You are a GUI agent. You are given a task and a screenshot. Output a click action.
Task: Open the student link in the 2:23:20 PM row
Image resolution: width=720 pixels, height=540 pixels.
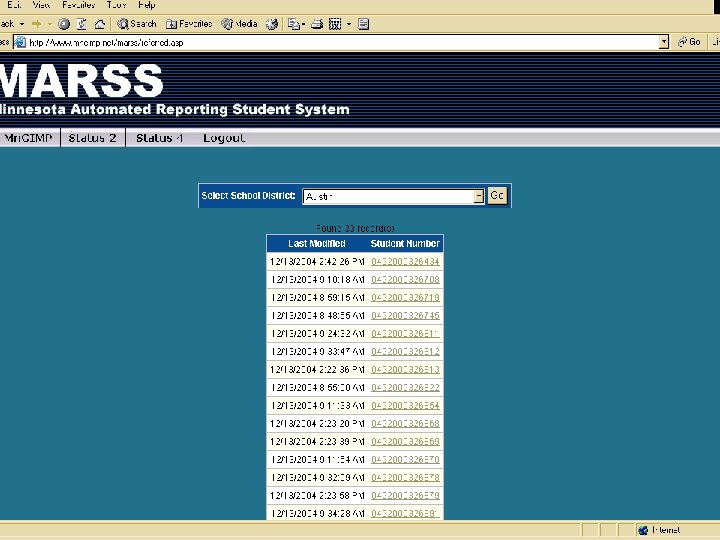click(x=405, y=423)
